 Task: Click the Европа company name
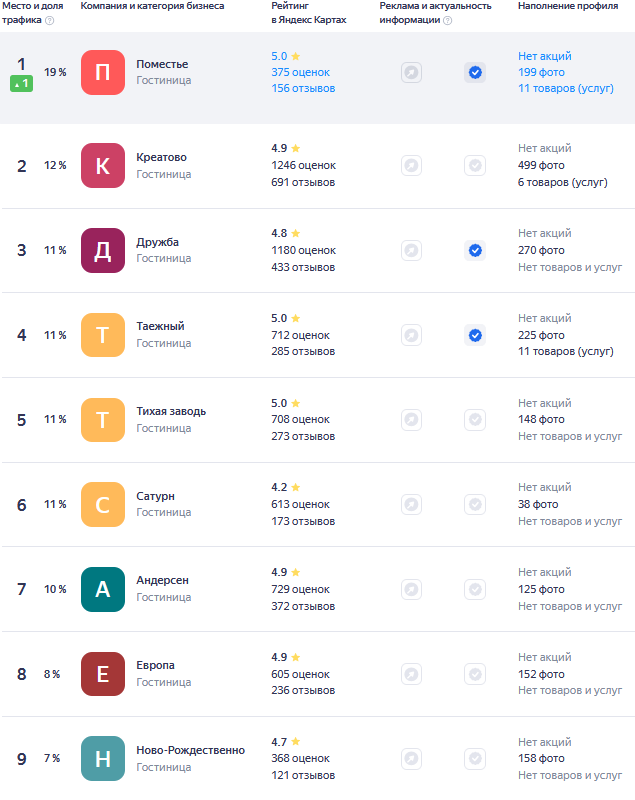(x=155, y=665)
